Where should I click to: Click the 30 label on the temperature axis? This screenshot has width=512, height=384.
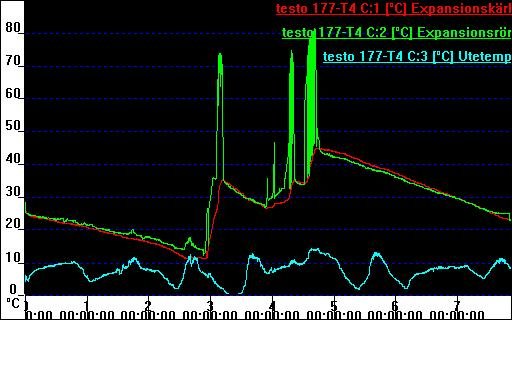(13, 191)
